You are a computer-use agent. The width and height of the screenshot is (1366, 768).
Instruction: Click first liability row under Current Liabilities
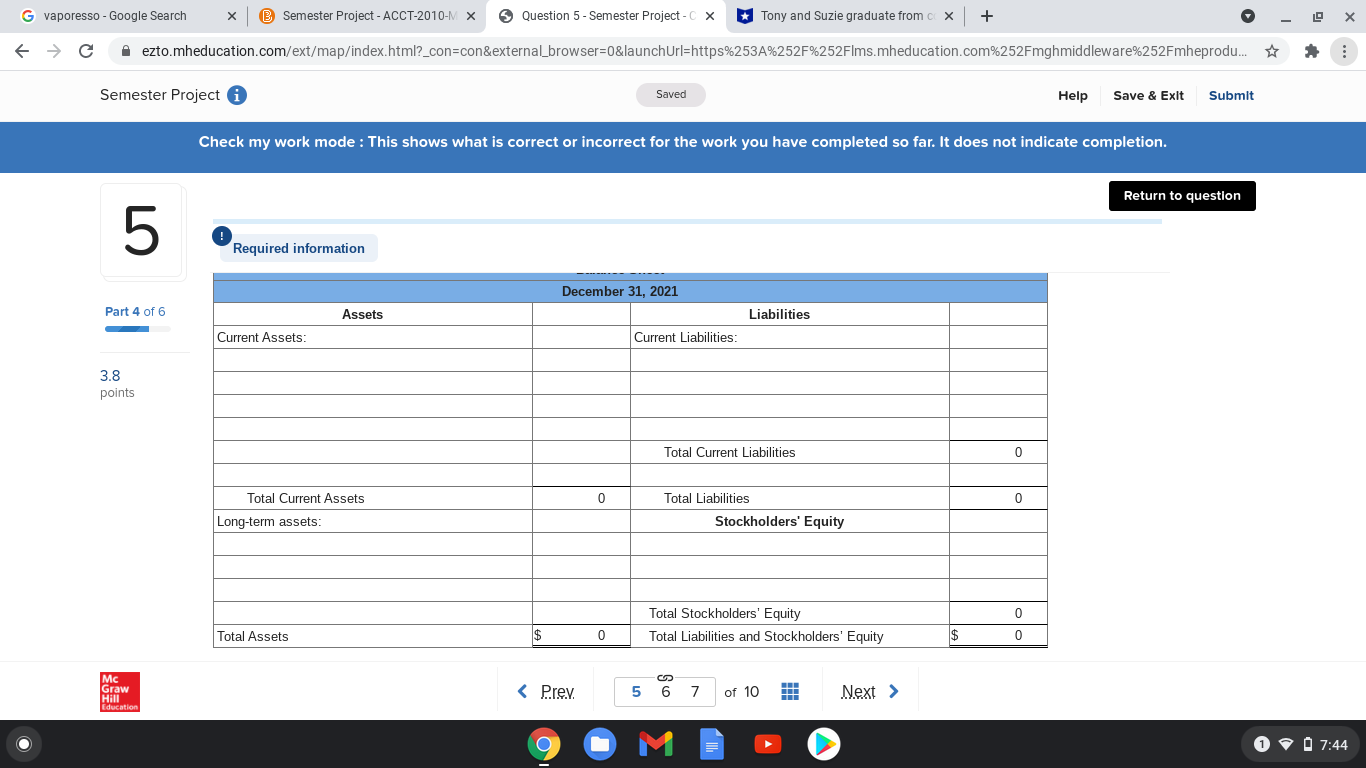(x=790, y=360)
